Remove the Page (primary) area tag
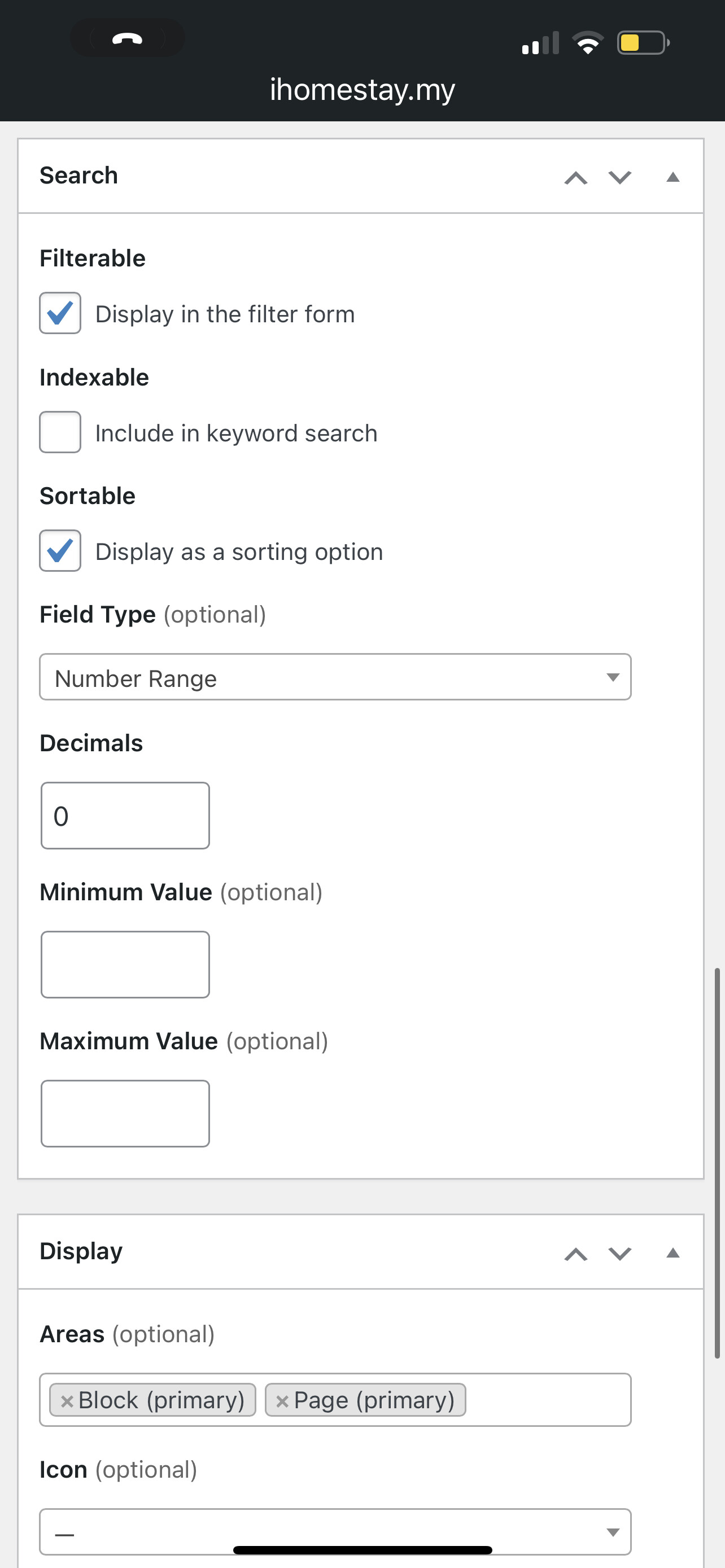 [282, 1401]
